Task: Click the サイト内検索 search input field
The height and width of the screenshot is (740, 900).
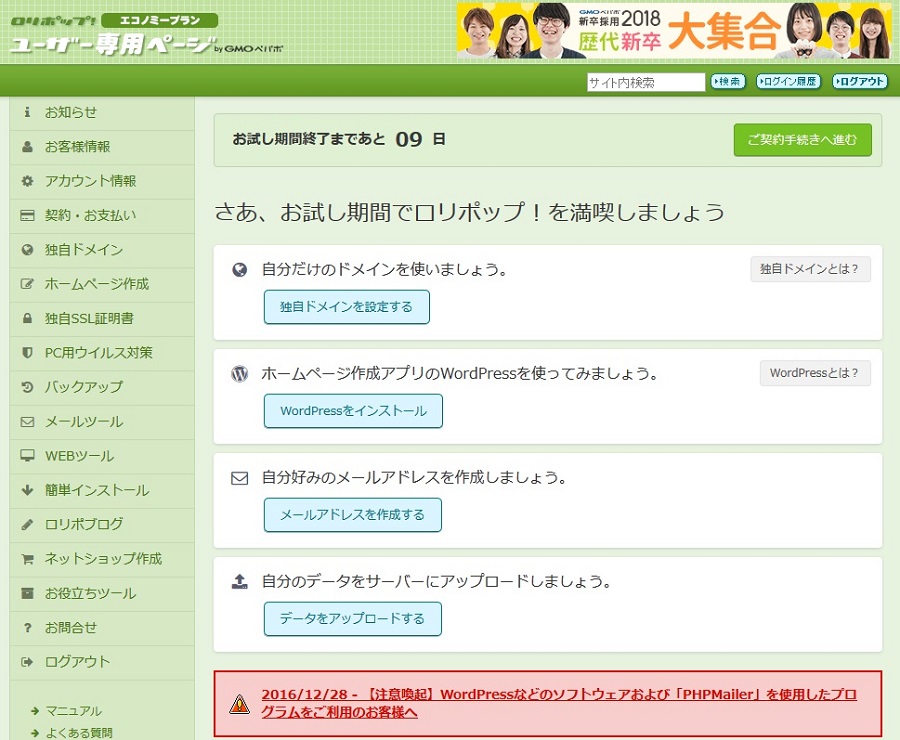Action: (646, 82)
